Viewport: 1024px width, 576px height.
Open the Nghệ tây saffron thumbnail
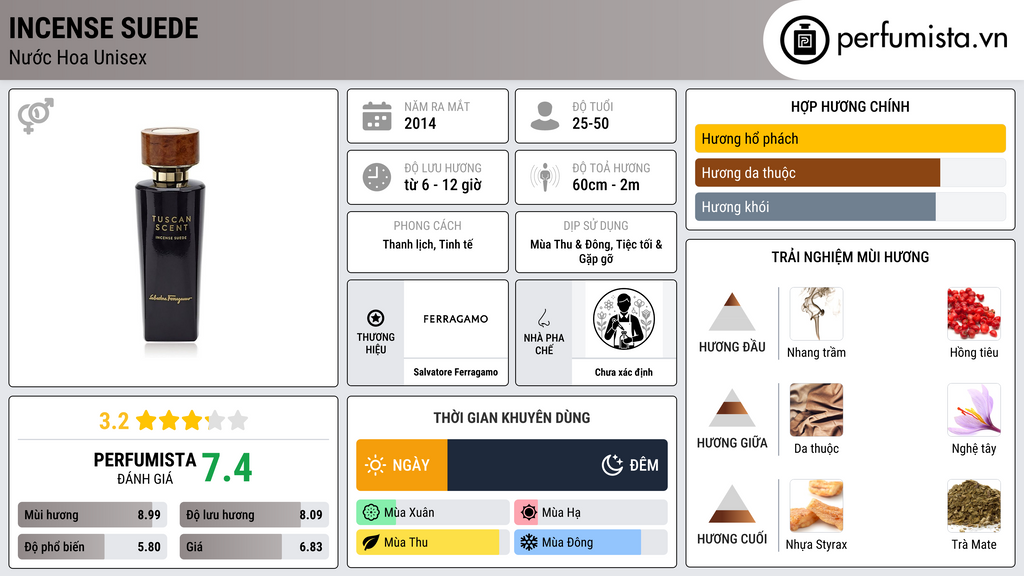pyautogui.click(x=974, y=410)
